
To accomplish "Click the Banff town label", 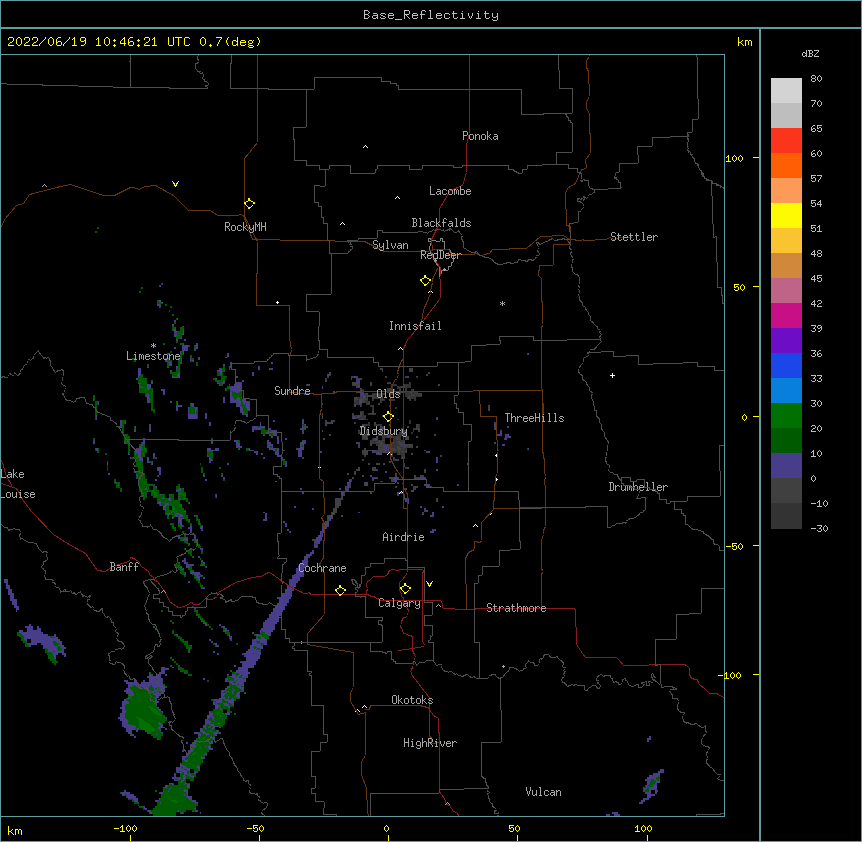I will pos(124,567).
